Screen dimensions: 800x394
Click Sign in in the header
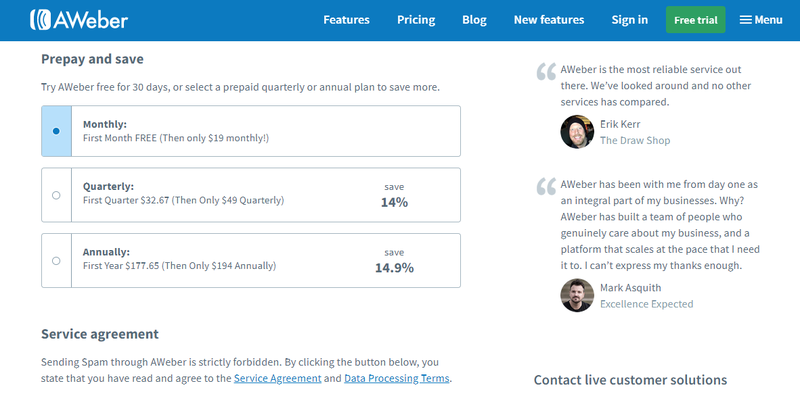point(630,20)
